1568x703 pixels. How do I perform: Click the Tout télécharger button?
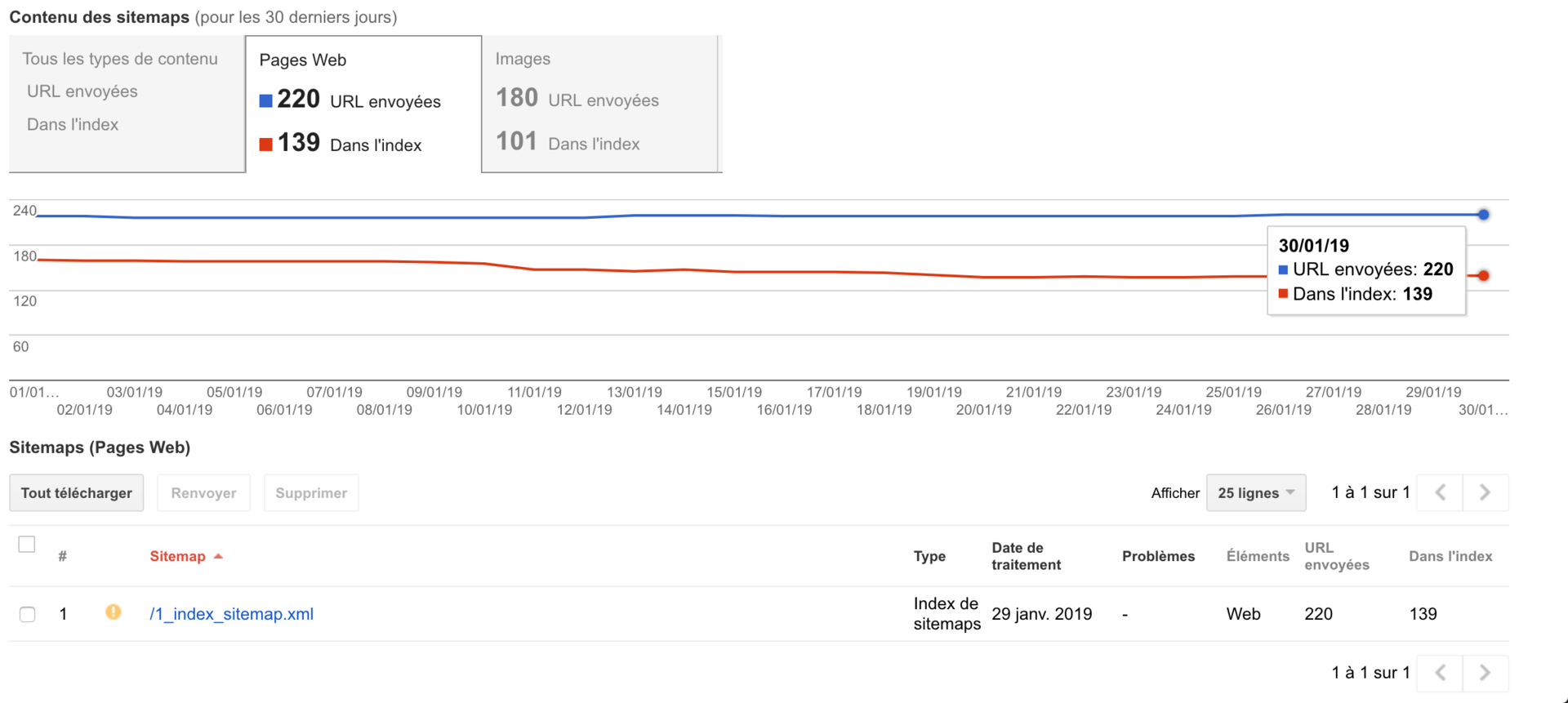[77, 492]
